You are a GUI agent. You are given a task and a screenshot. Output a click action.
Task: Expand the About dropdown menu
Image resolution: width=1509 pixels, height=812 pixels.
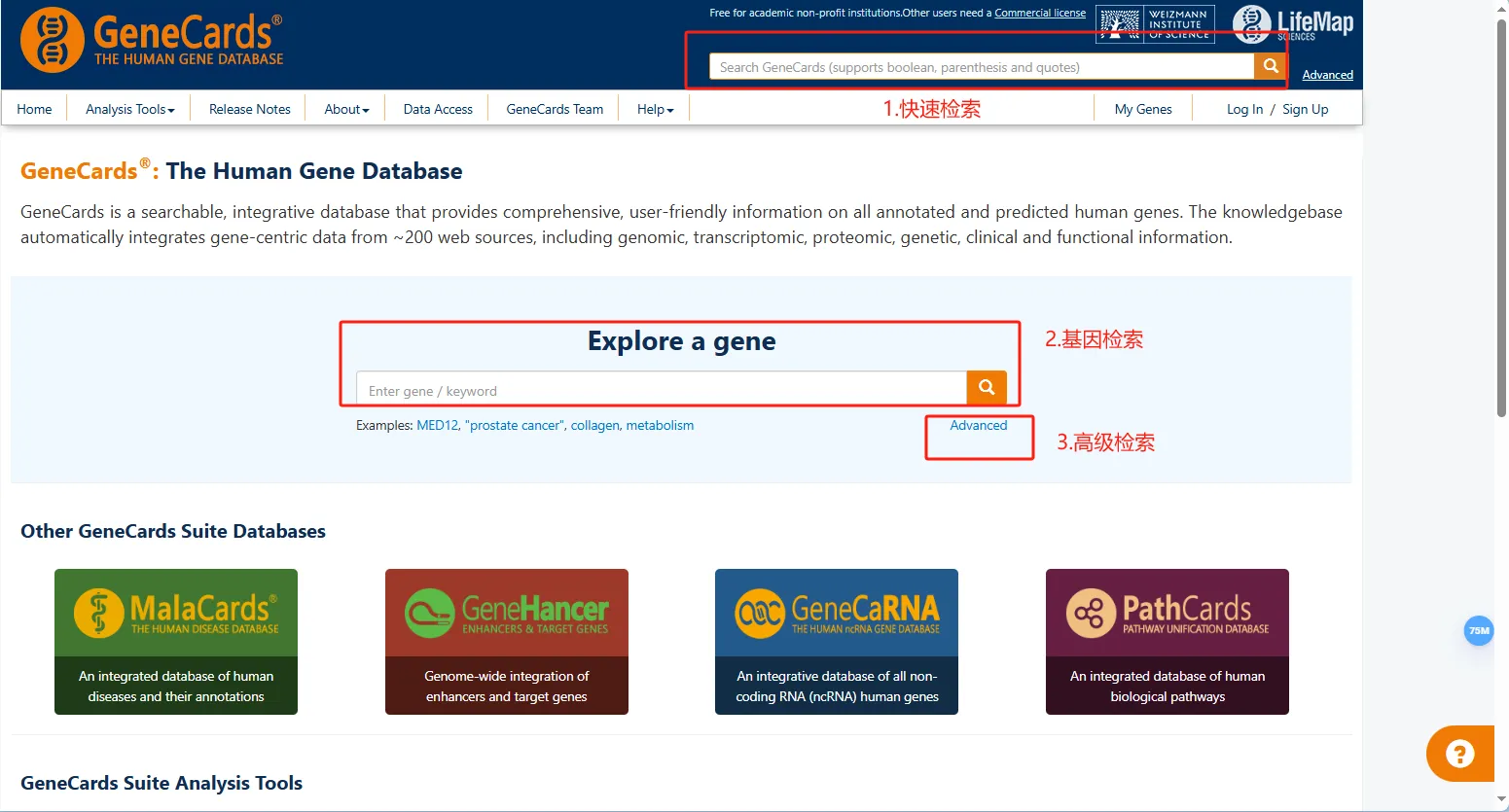(x=346, y=109)
